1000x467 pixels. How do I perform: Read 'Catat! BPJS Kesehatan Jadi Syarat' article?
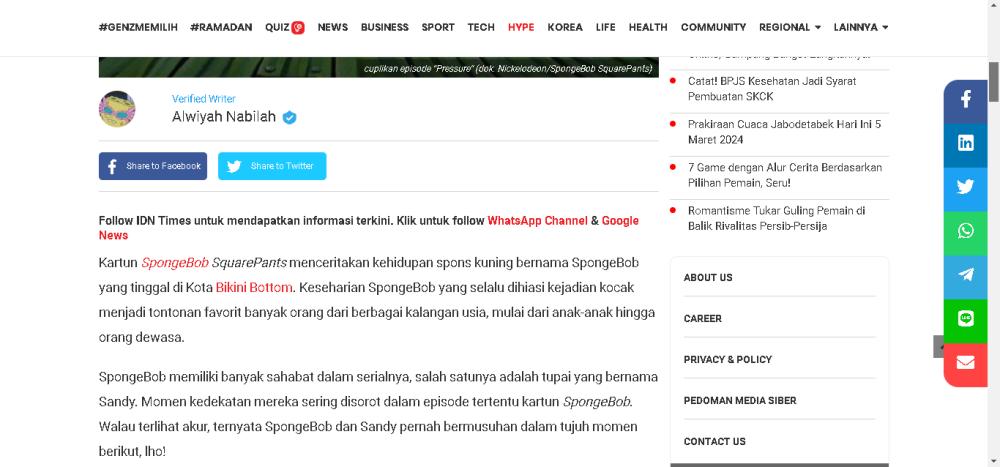772,89
